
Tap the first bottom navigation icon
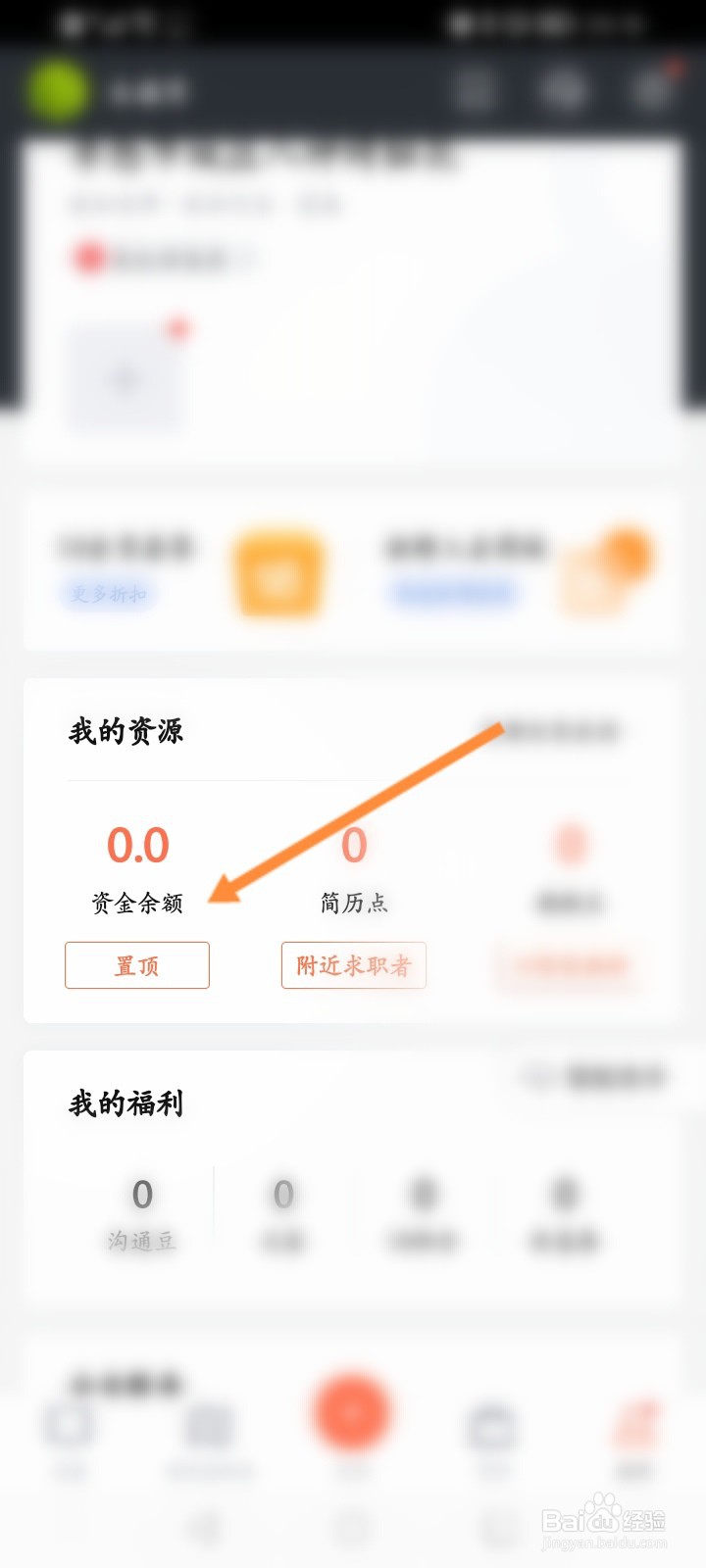[69, 1426]
